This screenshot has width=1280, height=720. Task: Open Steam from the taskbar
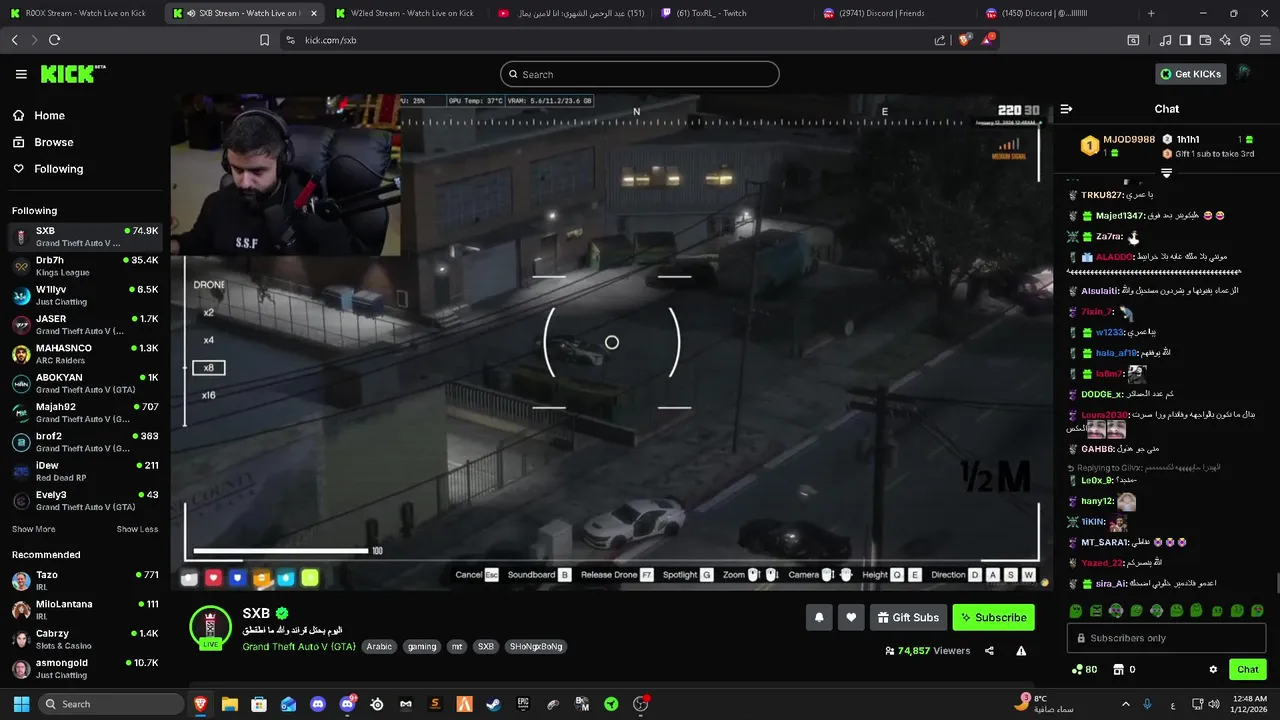point(493,704)
